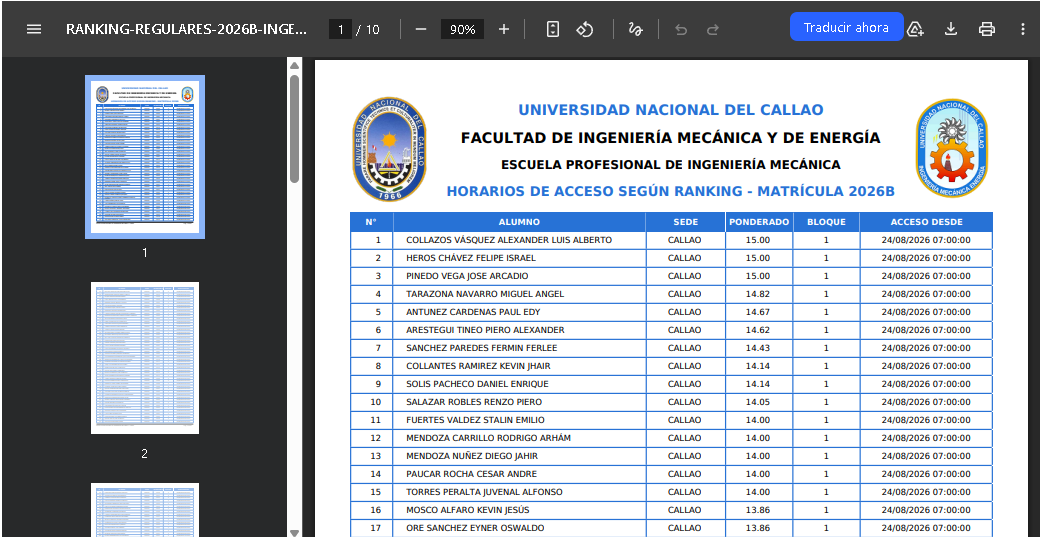Click the PONDERADO column header
The width and height of the screenshot is (1040, 537).
pos(759,222)
